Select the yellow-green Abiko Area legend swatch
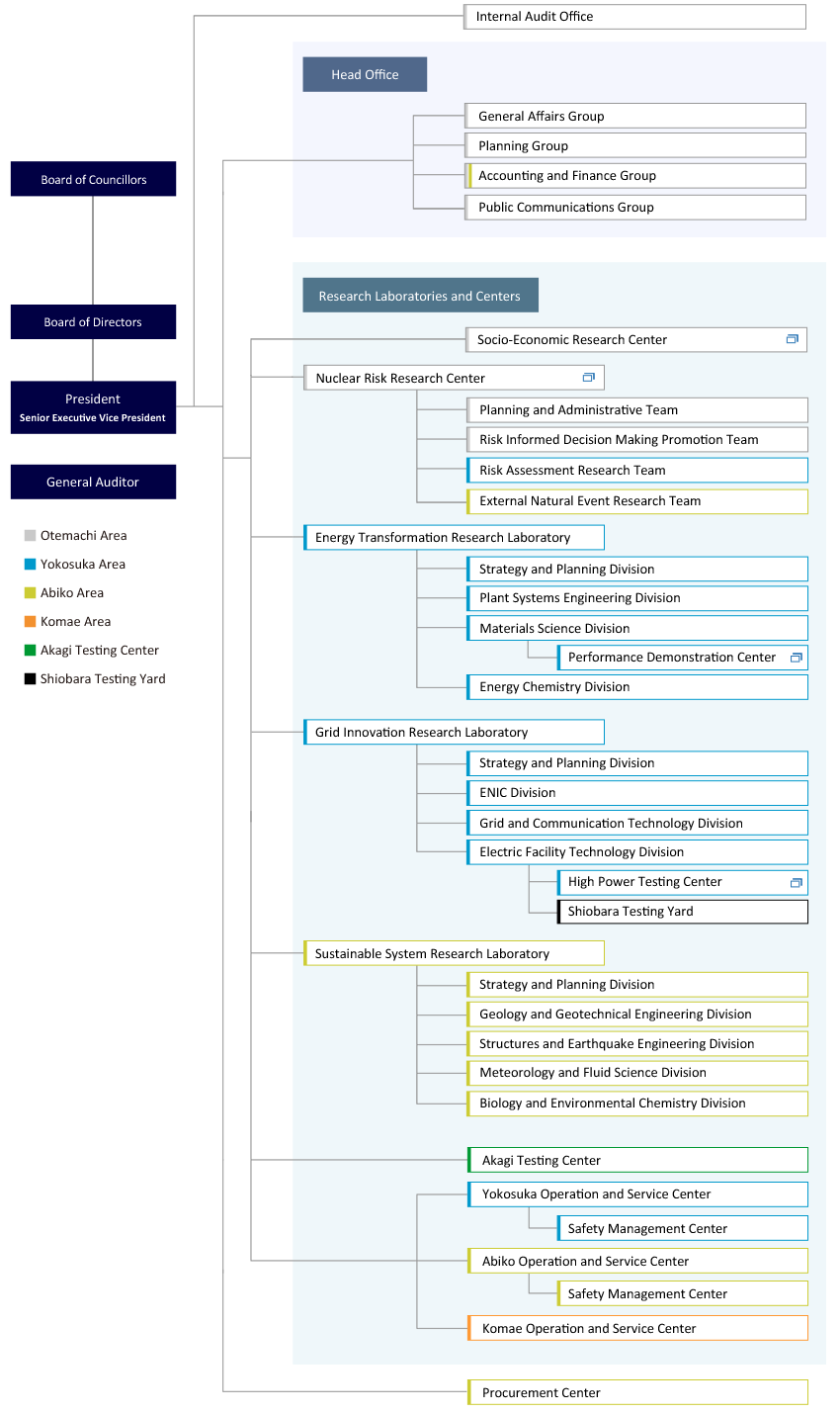Screen dimensions: 840x1414 click(x=31, y=593)
